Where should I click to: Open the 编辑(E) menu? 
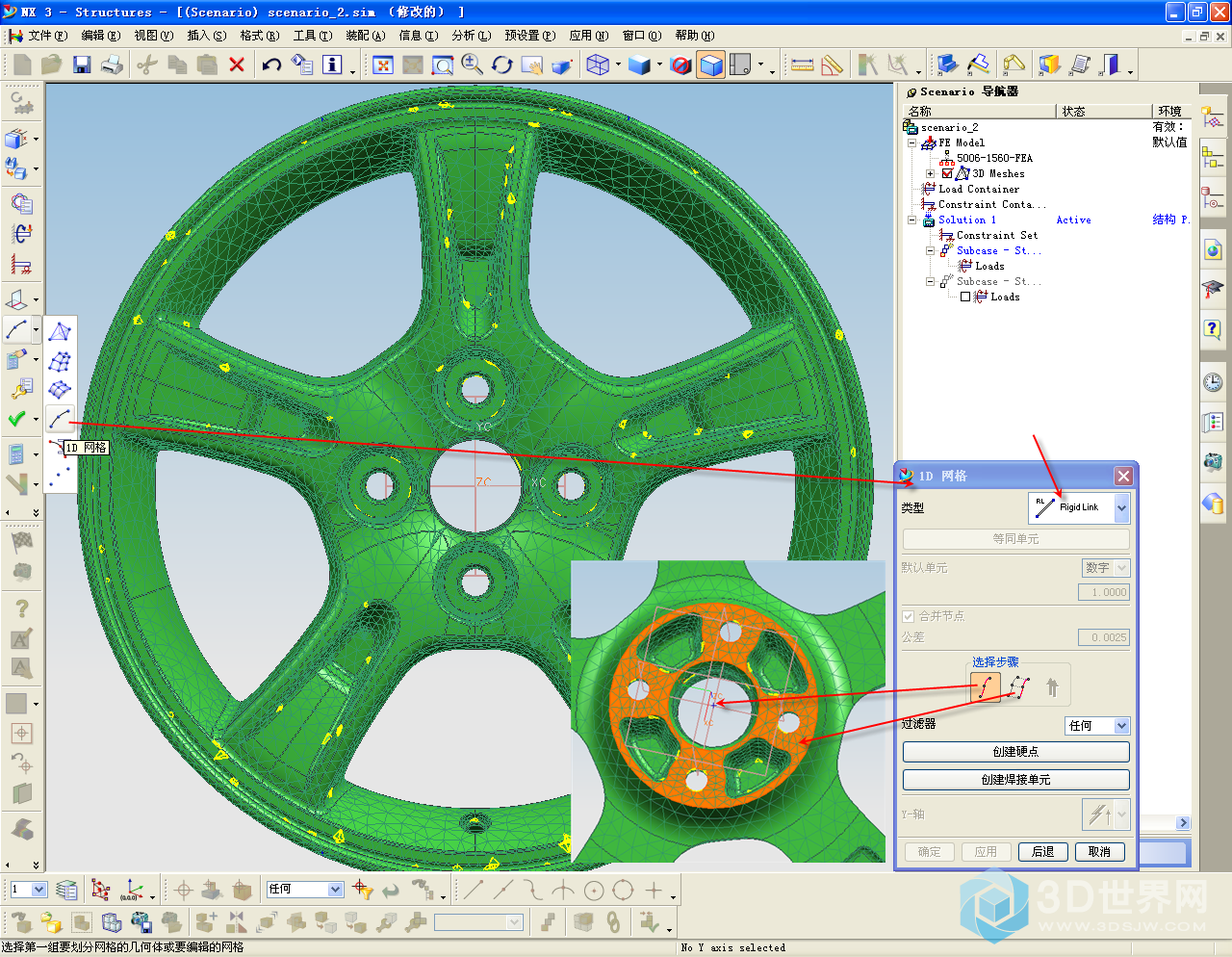coord(101,36)
